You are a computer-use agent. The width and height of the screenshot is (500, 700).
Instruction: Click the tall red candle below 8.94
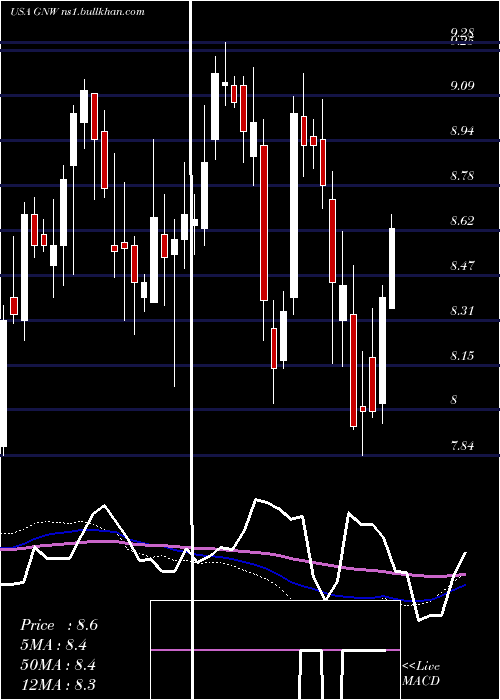click(264, 223)
